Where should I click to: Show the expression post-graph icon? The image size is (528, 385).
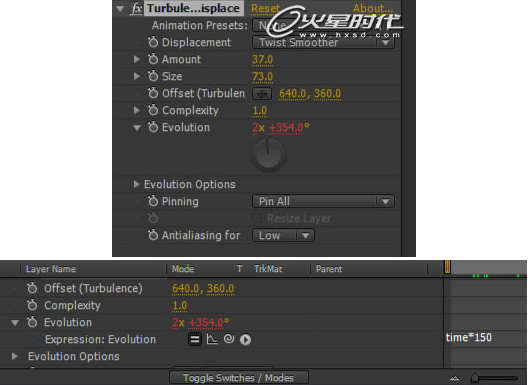(x=212, y=339)
